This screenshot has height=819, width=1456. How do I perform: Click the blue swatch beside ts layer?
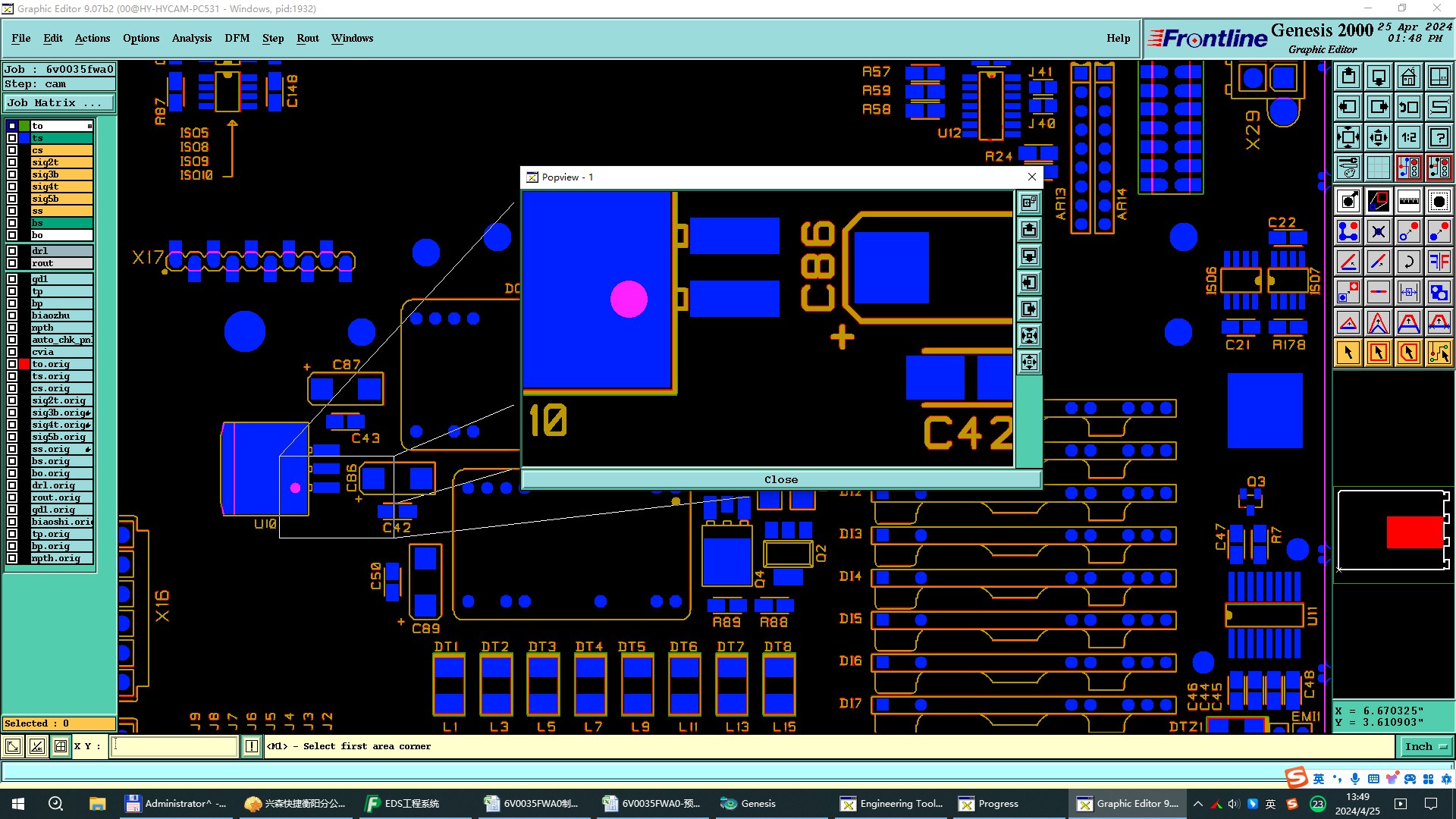24,138
